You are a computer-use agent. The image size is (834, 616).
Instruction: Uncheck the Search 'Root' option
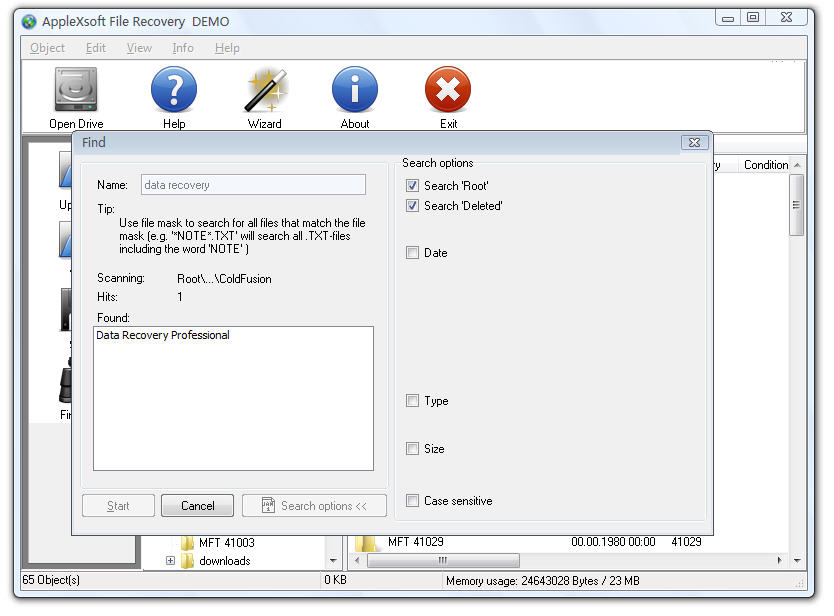412,186
